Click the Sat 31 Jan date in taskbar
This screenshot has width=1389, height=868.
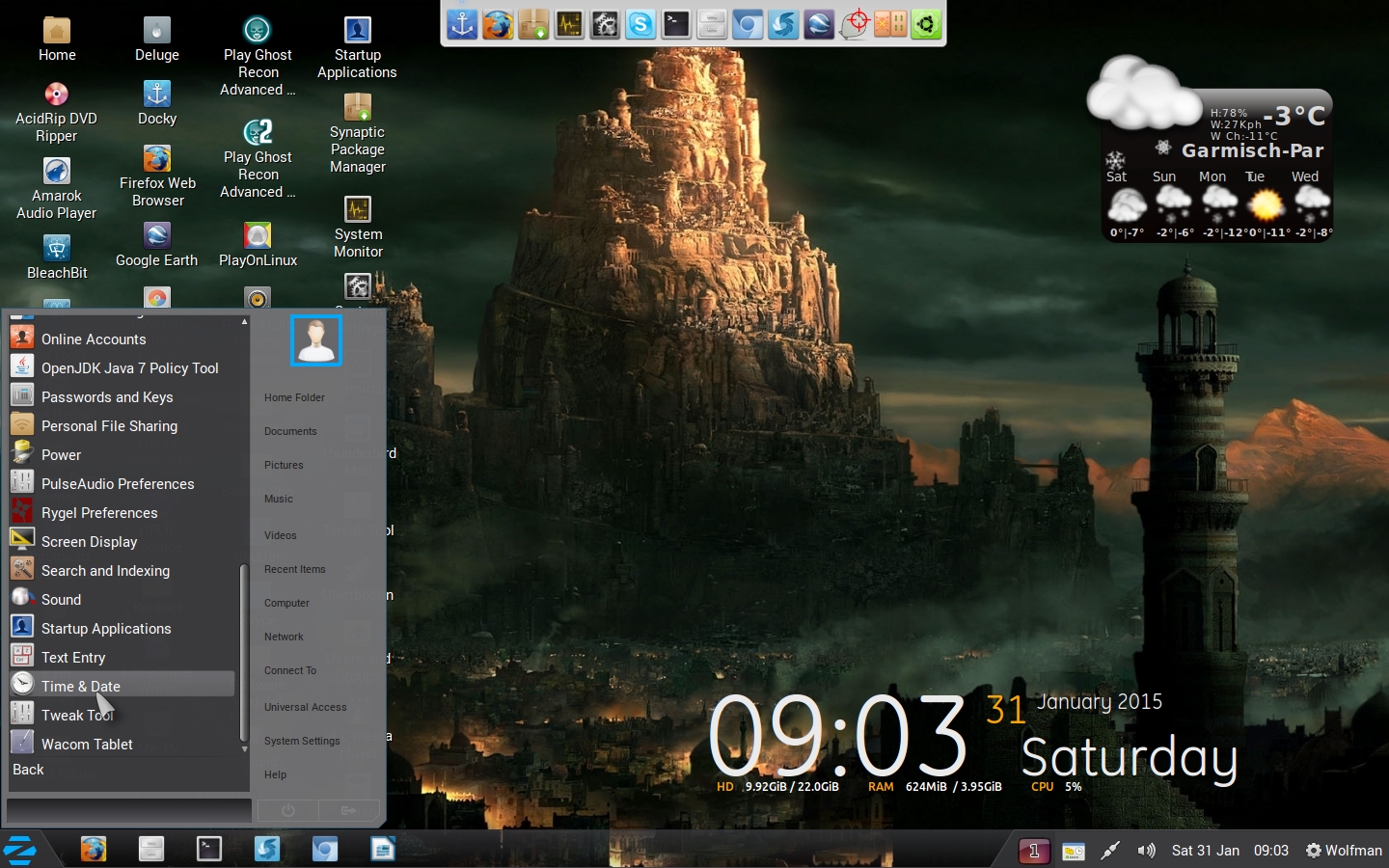[x=1206, y=851]
